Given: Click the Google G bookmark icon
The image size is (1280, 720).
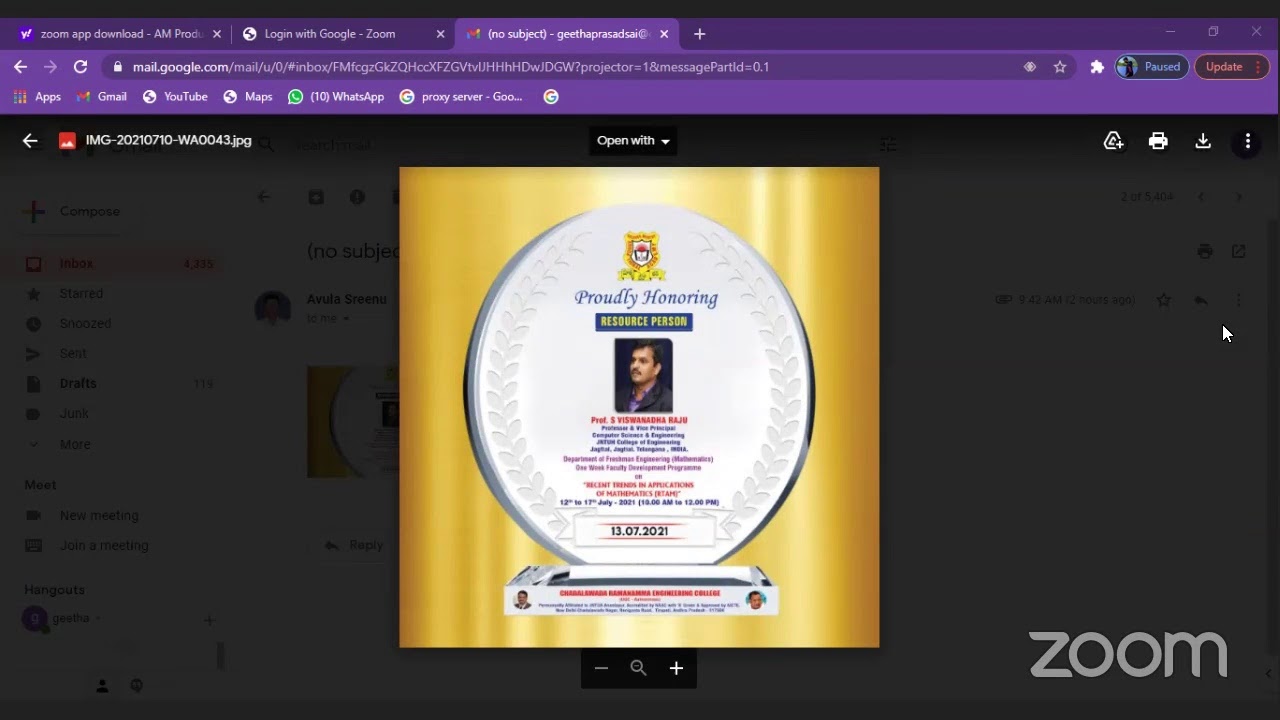Looking at the screenshot, I should pyautogui.click(x=550, y=97).
